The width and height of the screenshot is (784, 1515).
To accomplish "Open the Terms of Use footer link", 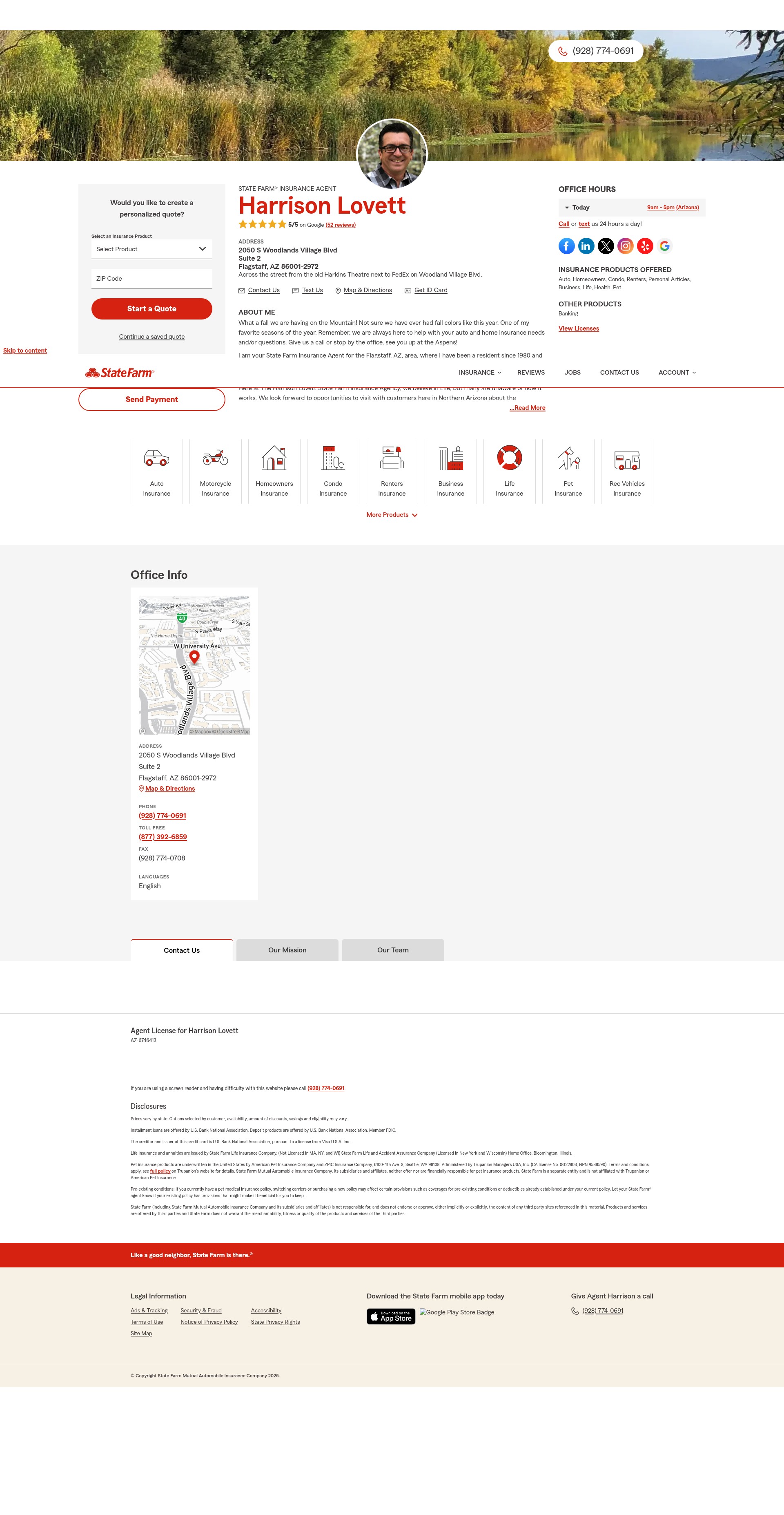I will pyautogui.click(x=147, y=1321).
